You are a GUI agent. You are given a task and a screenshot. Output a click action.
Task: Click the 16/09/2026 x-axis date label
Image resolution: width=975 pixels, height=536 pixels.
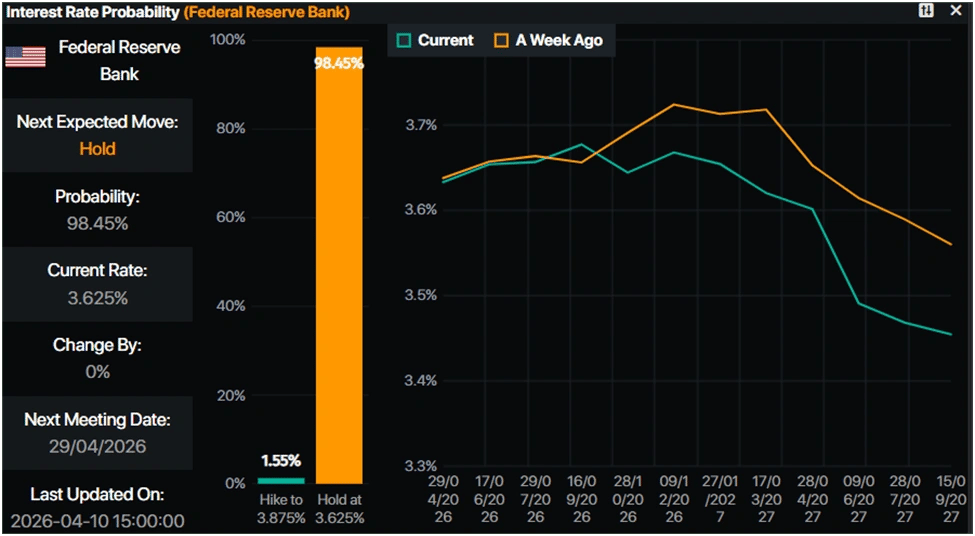(x=580, y=500)
